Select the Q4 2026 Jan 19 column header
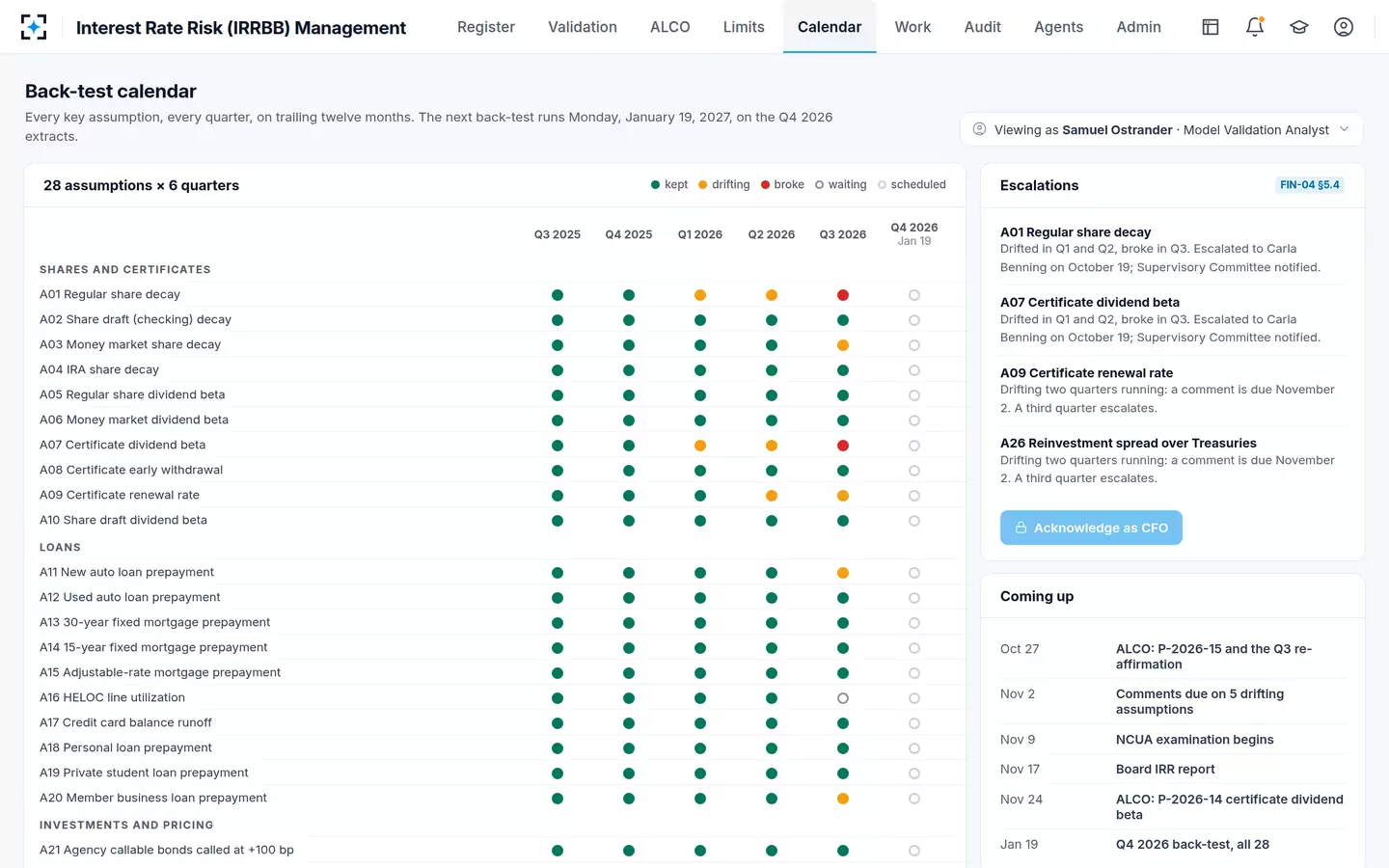1389x868 pixels. coord(914,234)
